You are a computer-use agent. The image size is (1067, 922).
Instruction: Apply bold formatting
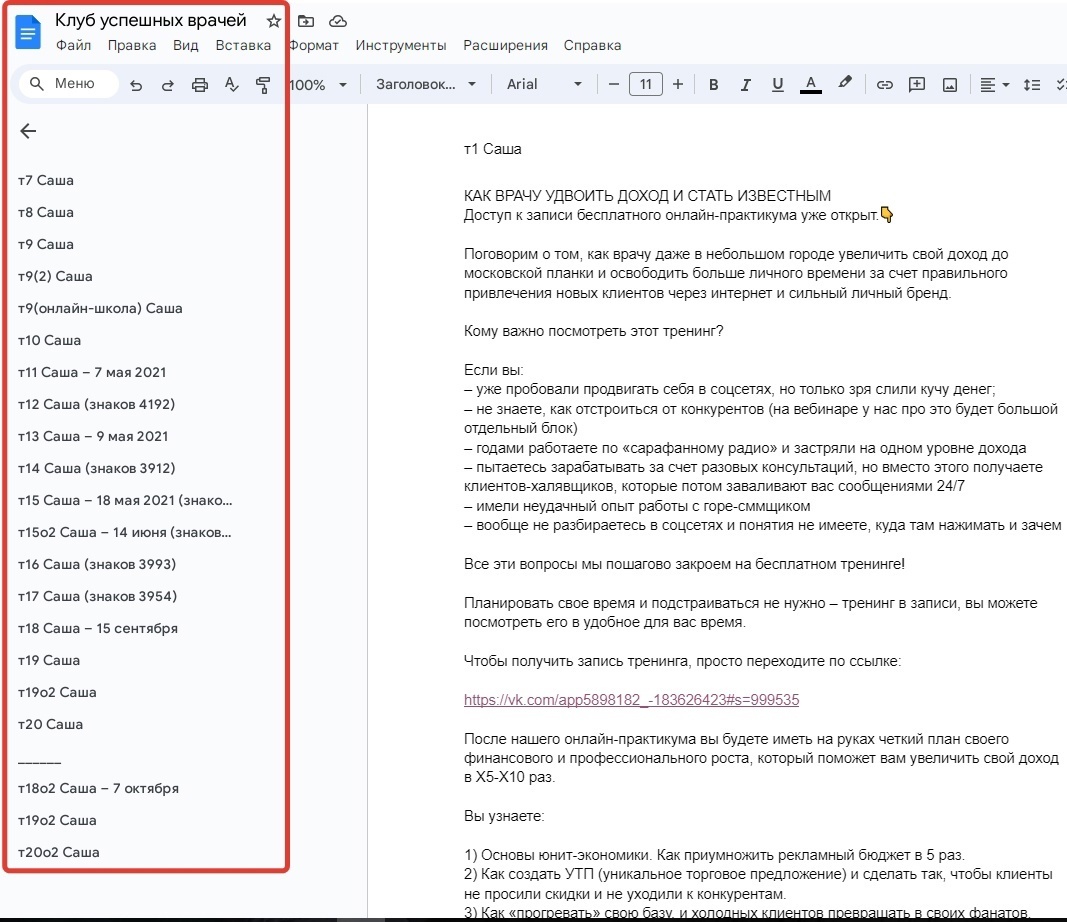point(713,84)
